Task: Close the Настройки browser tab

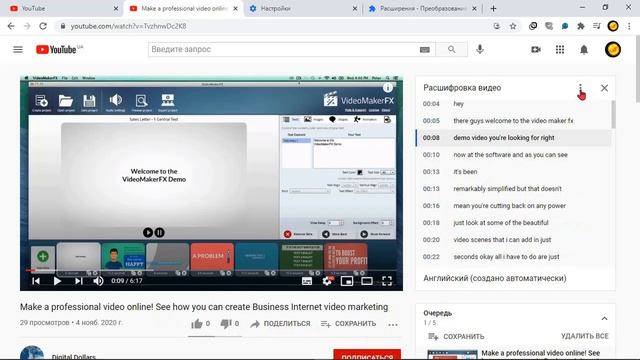Action: tap(355, 8)
